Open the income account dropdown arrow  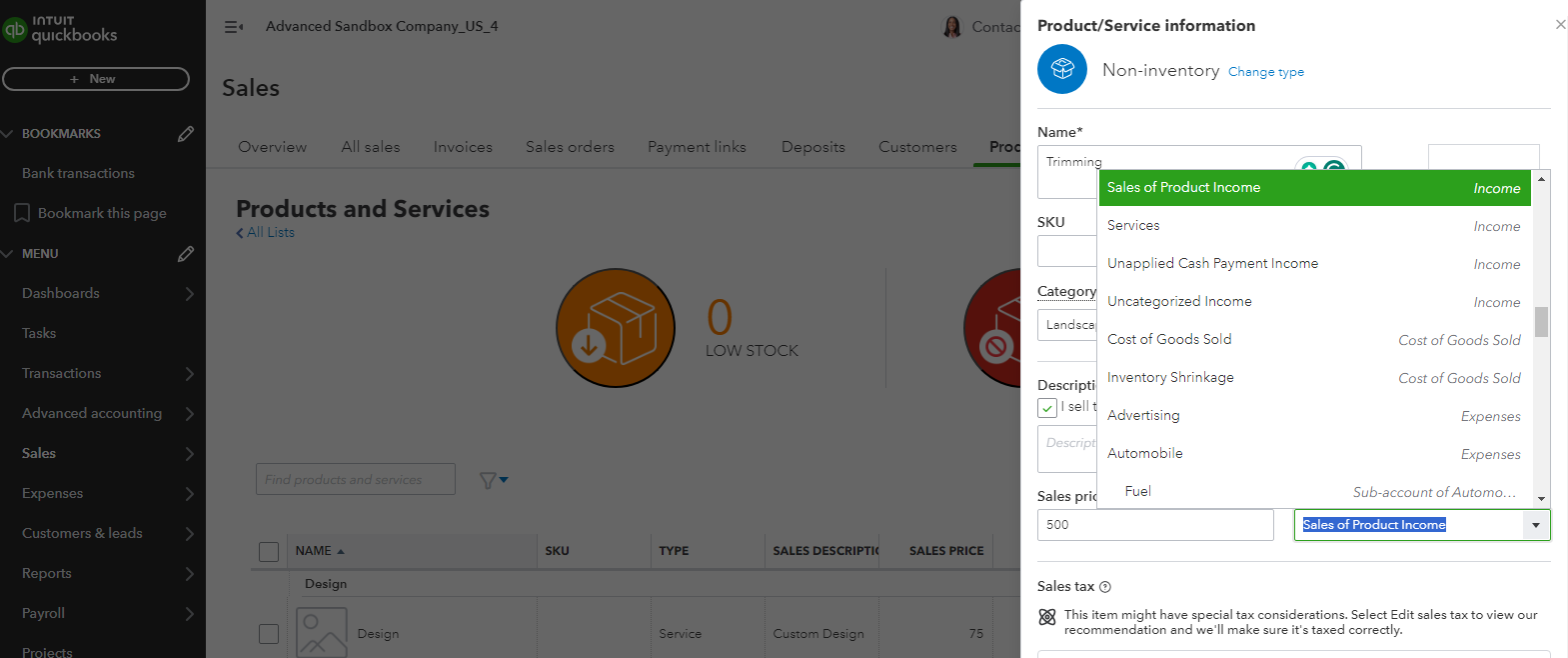coord(1536,525)
